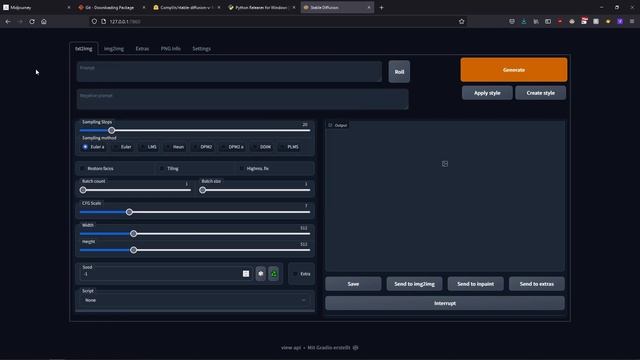Image resolution: width=640 pixels, height=360 pixels.
Task: Click the image placeholder icon in Output
Action: [x=445, y=164]
